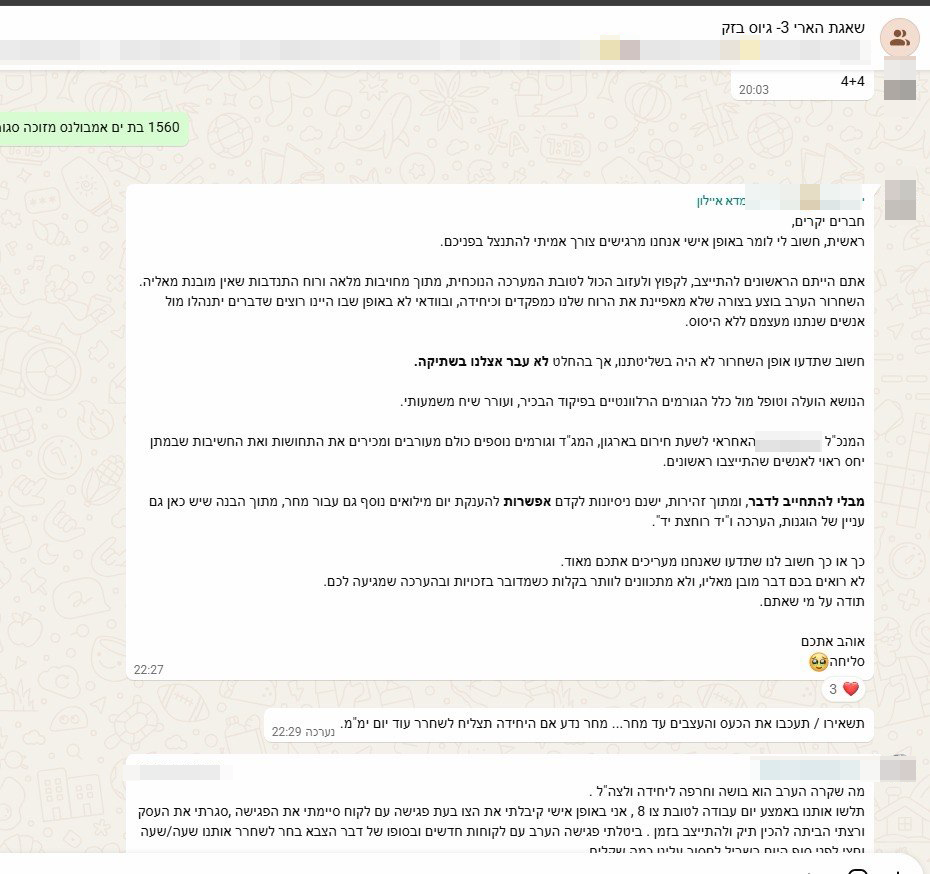Screen dimensions: 930x874
Task: Select the green 1560 בת ים אמבולנס message
Action: (x=94, y=127)
